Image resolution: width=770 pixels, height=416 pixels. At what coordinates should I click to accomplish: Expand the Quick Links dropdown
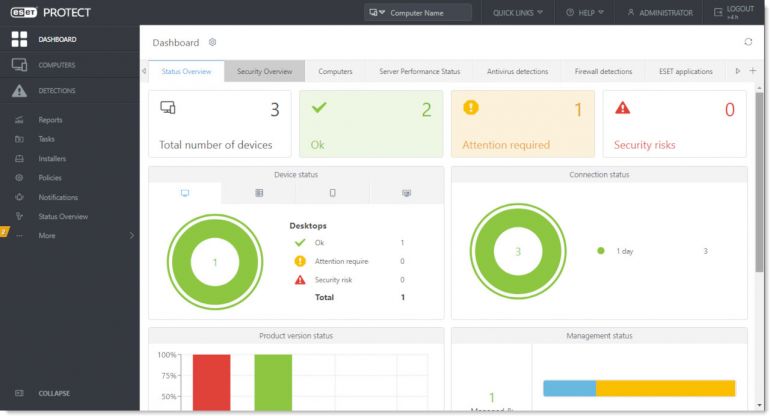click(518, 13)
